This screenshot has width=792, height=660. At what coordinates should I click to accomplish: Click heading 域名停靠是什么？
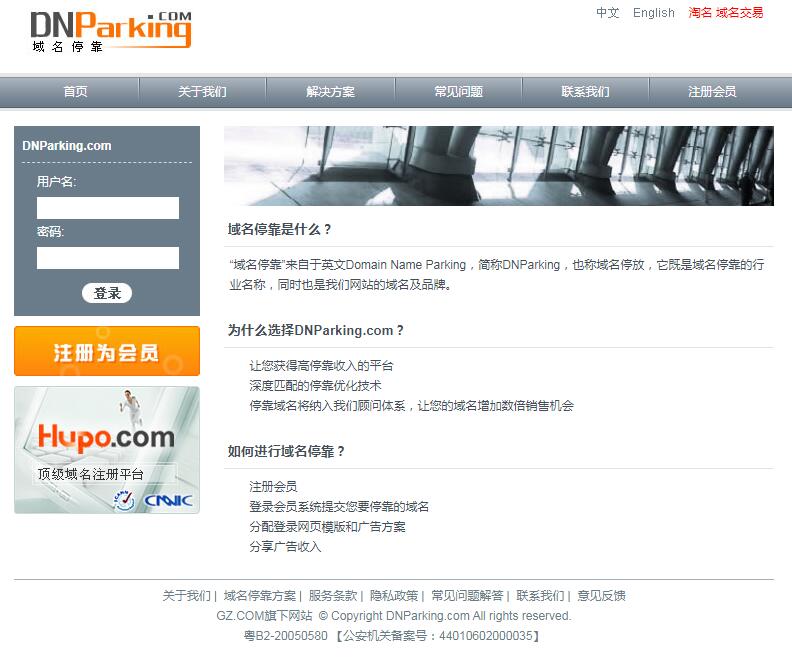(279, 230)
